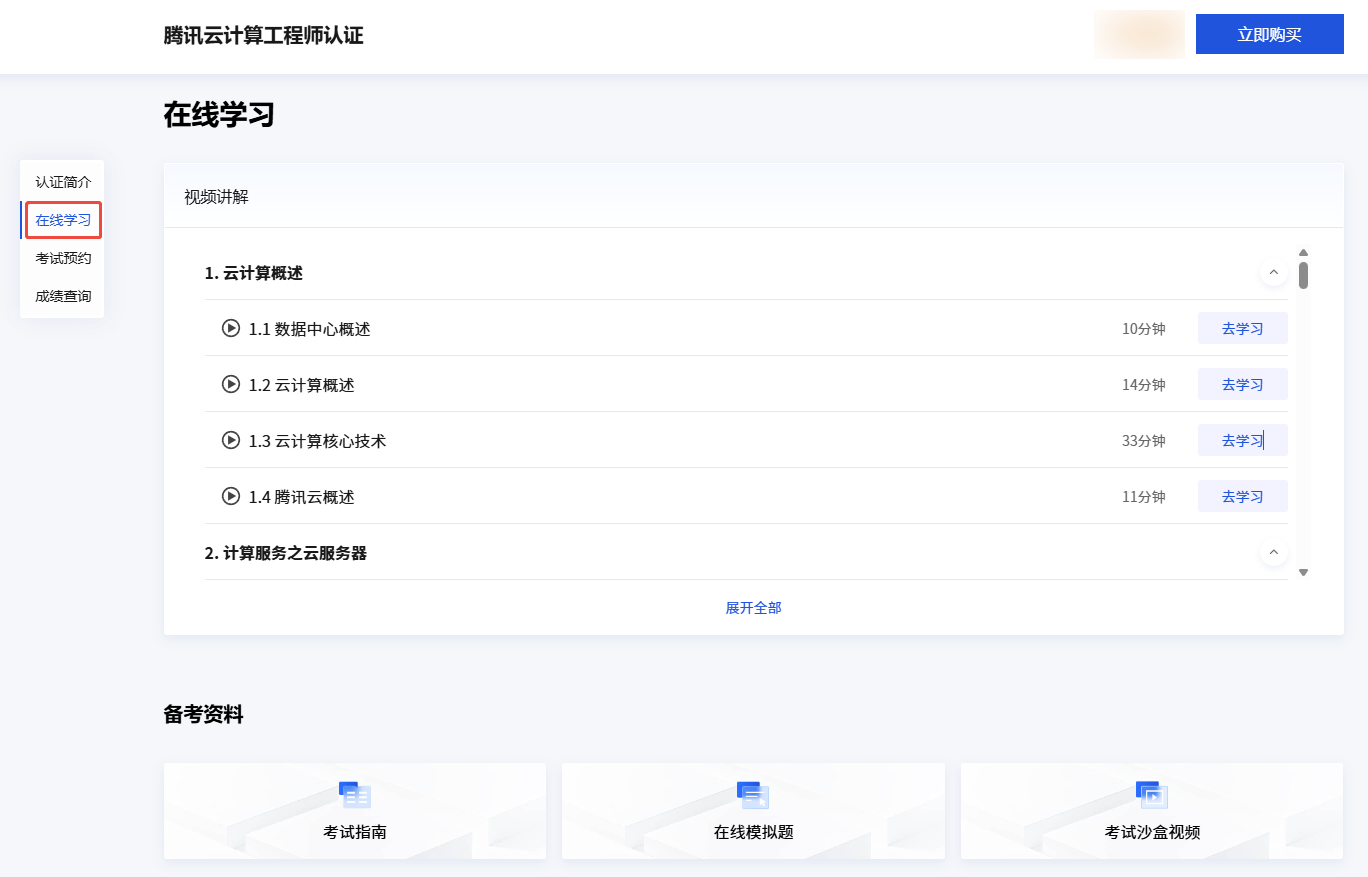Go to 考试预约 in the side navigation
The width and height of the screenshot is (1368, 877).
(x=63, y=258)
